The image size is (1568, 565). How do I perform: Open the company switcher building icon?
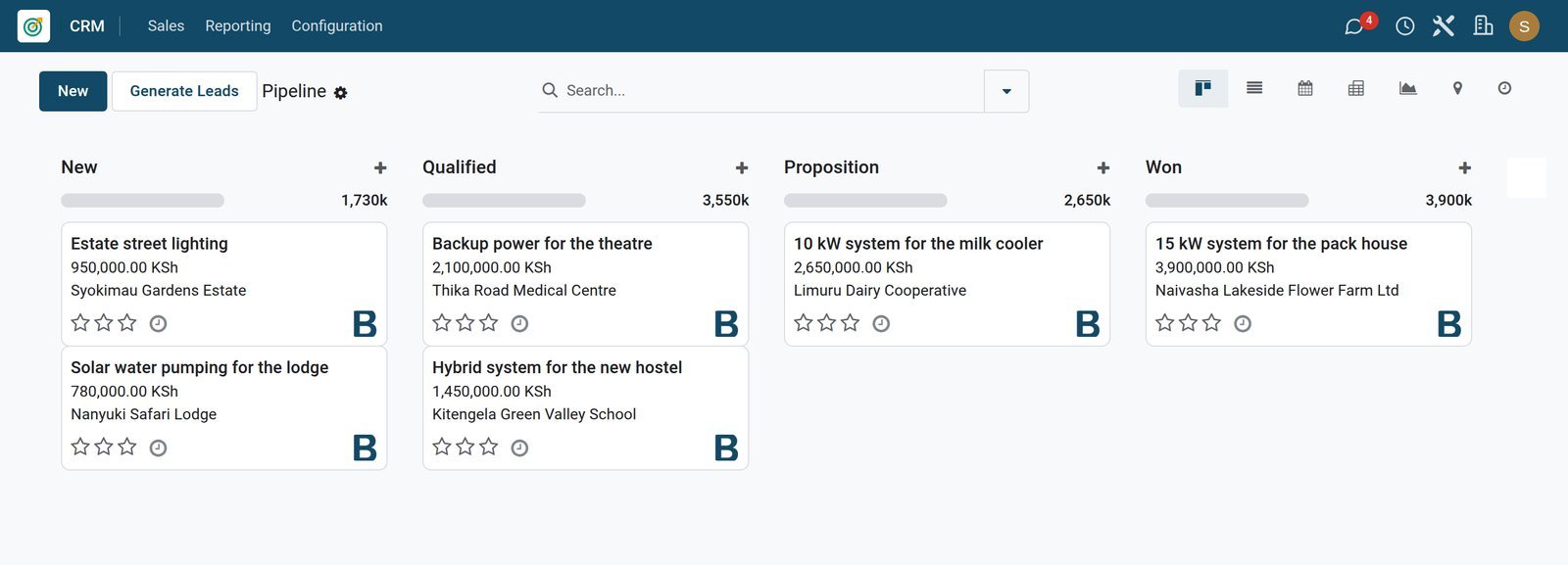click(x=1484, y=26)
